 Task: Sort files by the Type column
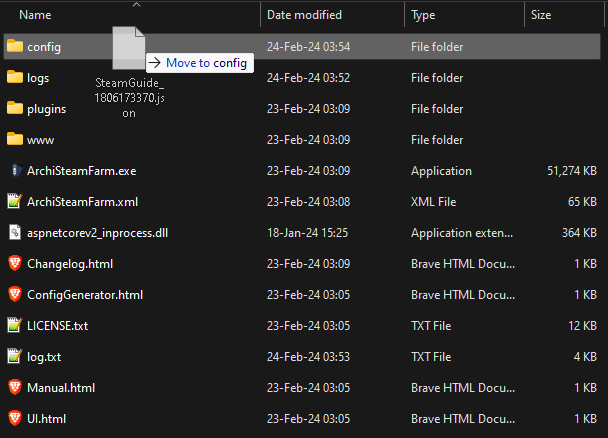[x=423, y=15]
